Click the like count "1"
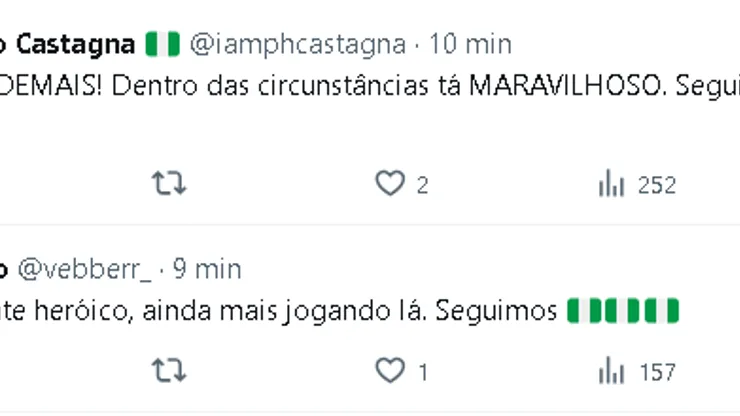The height and width of the screenshot is (416, 740). pyautogui.click(x=423, y=373)
